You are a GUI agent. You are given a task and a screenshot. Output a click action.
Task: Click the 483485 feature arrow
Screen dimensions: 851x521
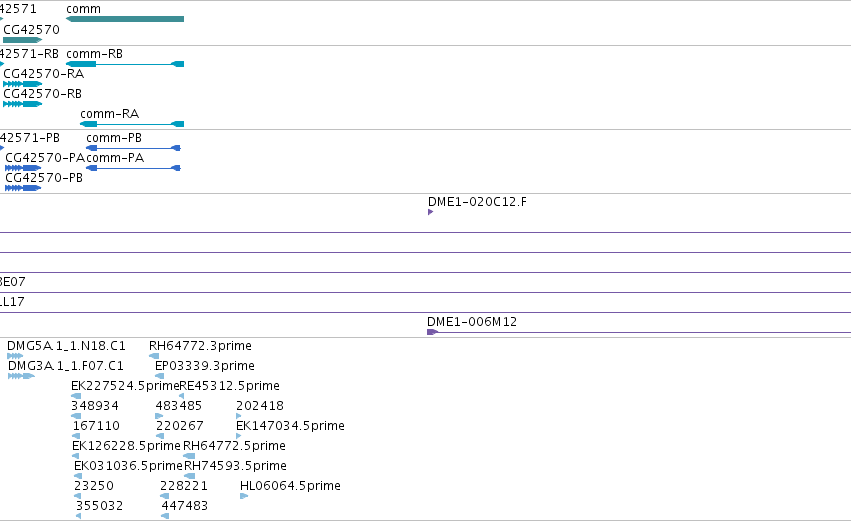(159, 416)
